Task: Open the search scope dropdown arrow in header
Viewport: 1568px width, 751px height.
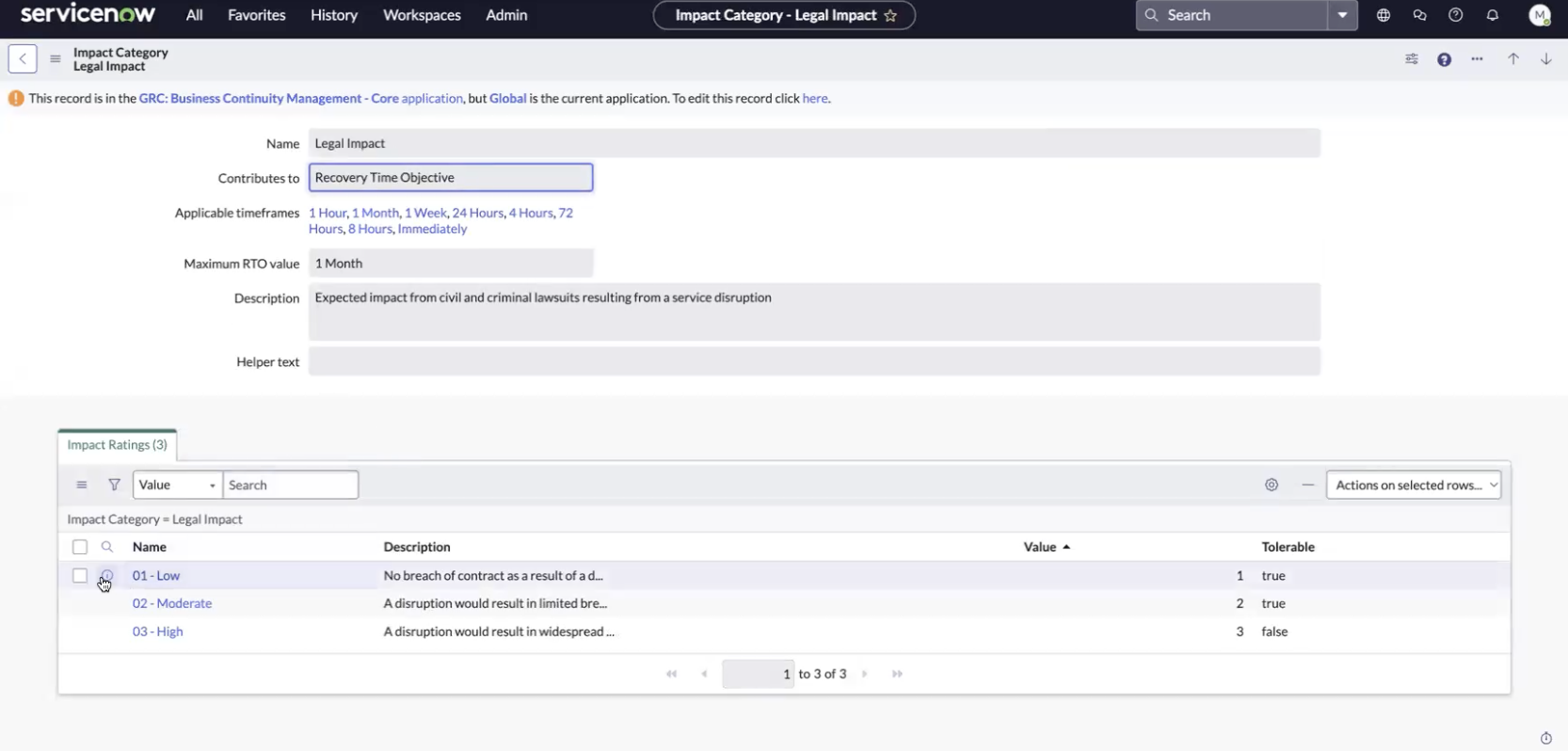Action: point(1342,15)
